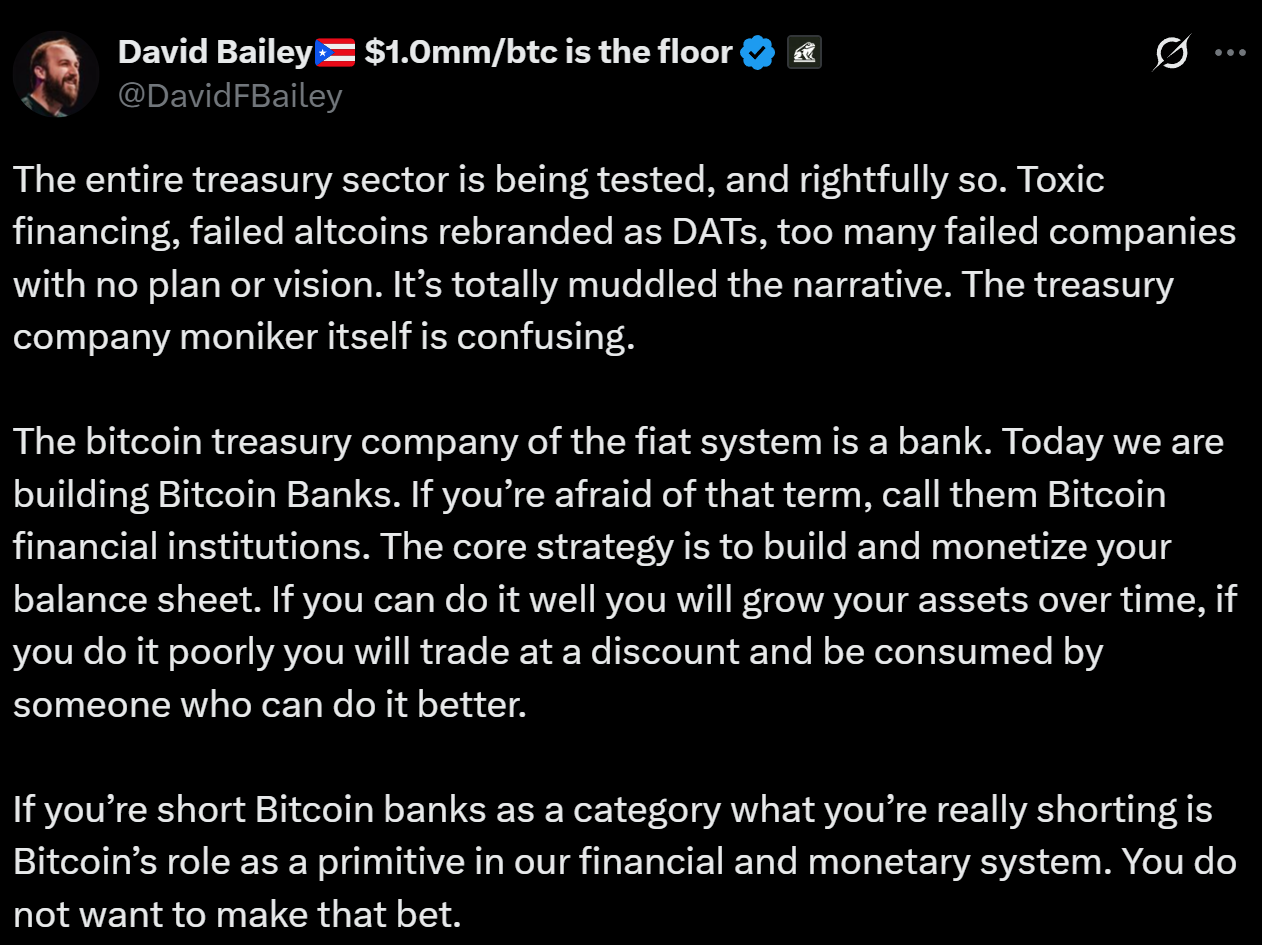
Task: Click the line "someone who can do it better."
Action: [x=269, y=705]
